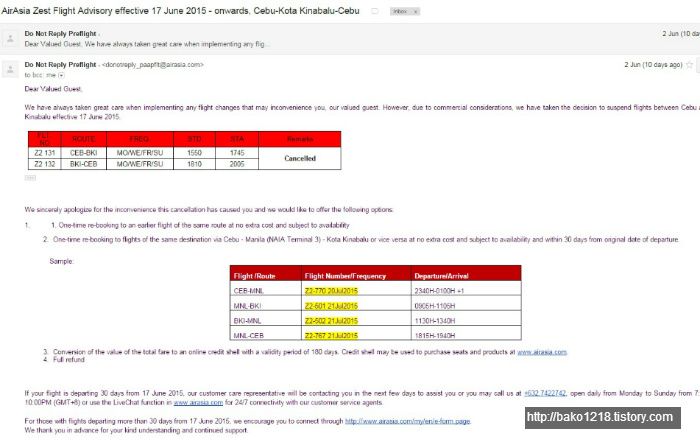This screenshot has height=442, width=700.
Task: Click the 'Flight Number/Frequency' header
Action: pyautogui.click(x=356, y=274)
